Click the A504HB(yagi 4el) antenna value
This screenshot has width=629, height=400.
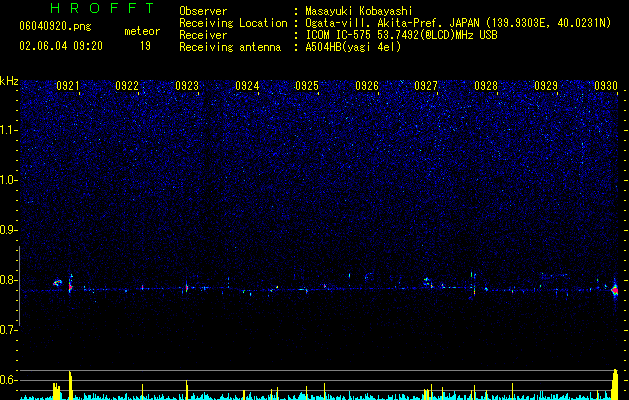click(353, 47)
